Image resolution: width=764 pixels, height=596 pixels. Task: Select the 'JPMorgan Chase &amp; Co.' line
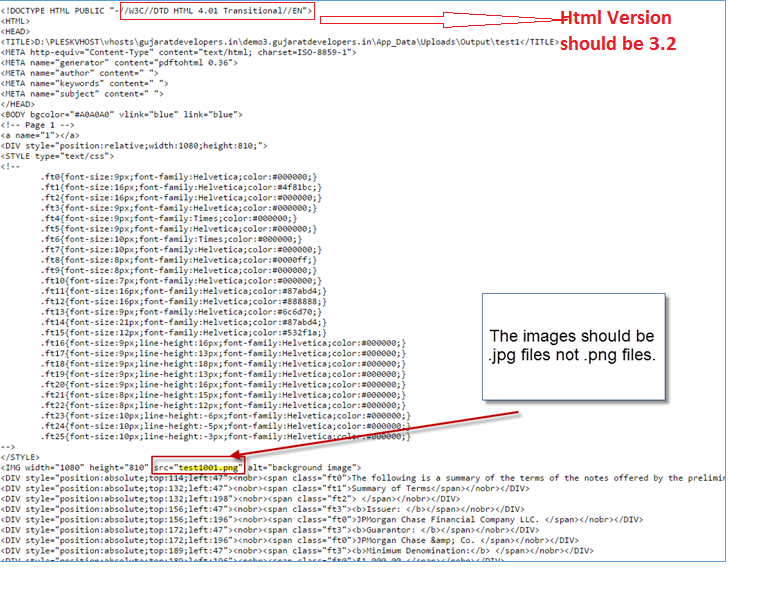290,540
